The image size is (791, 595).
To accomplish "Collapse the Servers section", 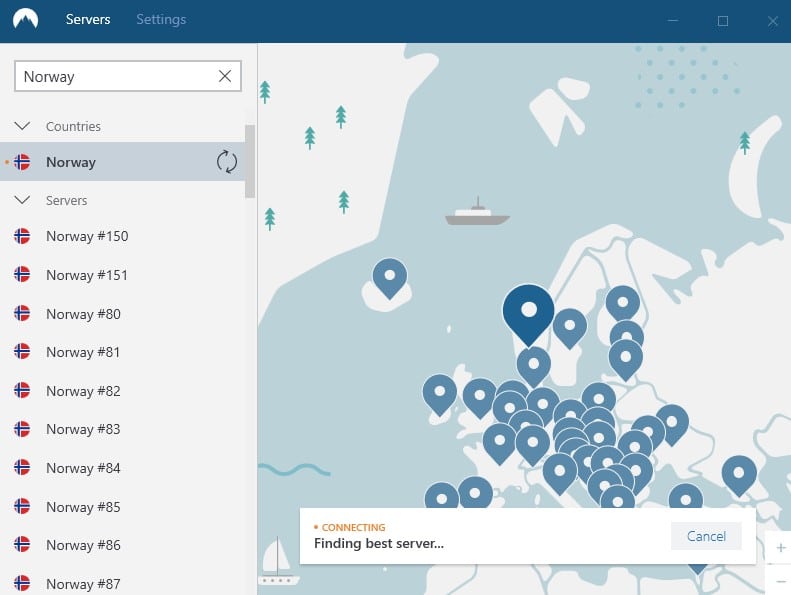I will pyautogui.click(x=22, y=200).
